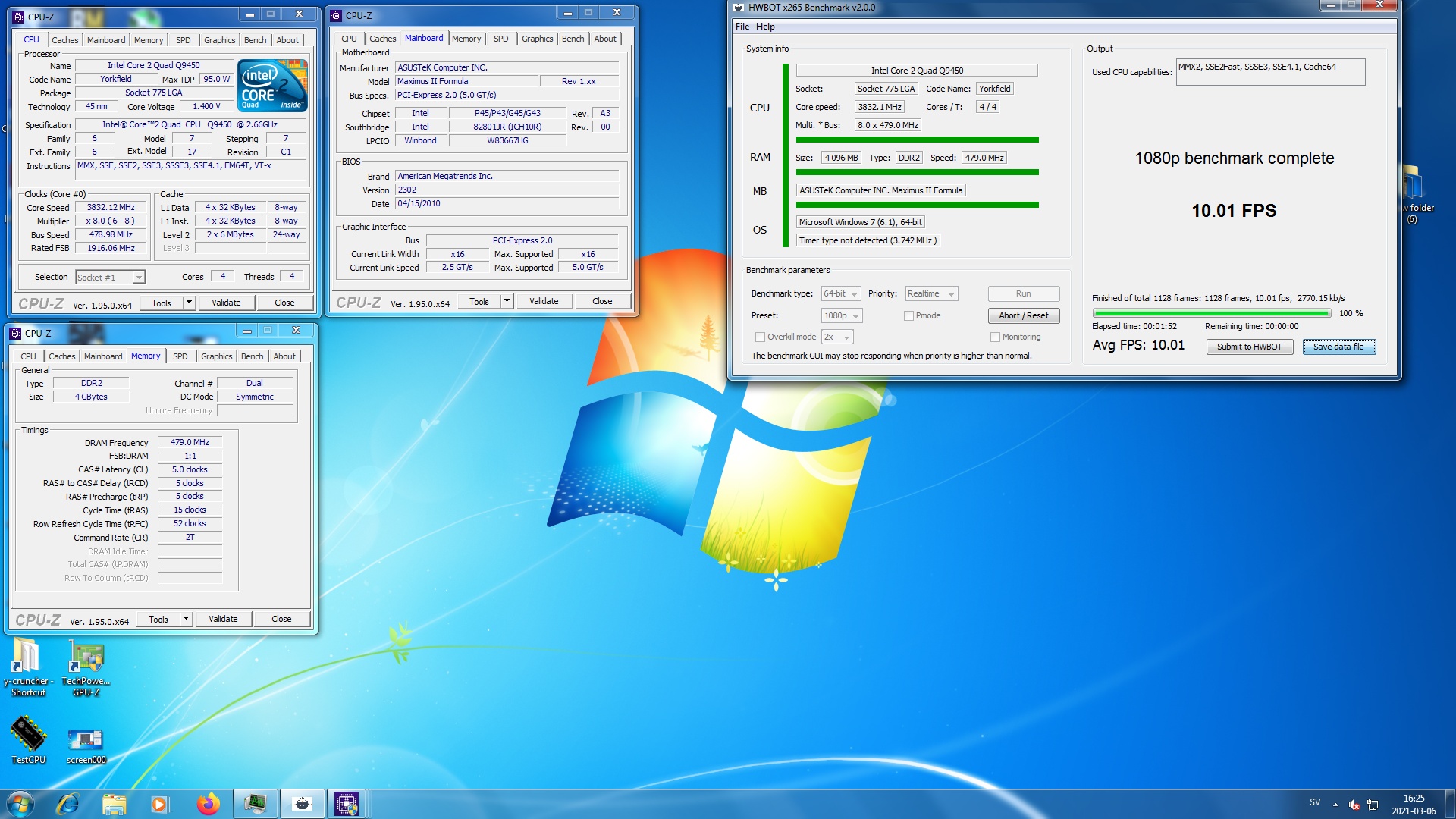Click the Run button in HWBOT
The height and width of the screenshot is (819, 1456).
[1024, 294]
